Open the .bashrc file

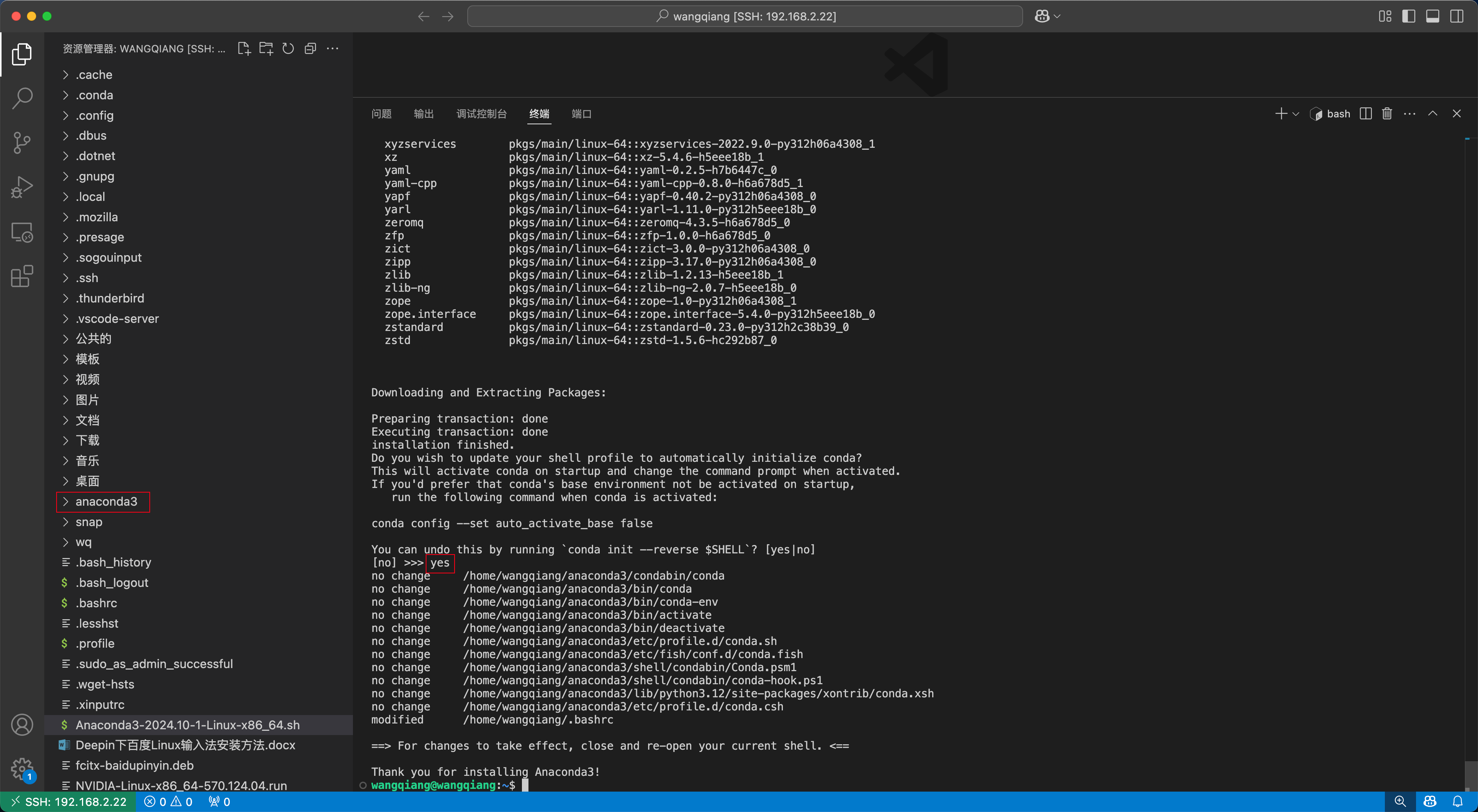tap(96, 603)
